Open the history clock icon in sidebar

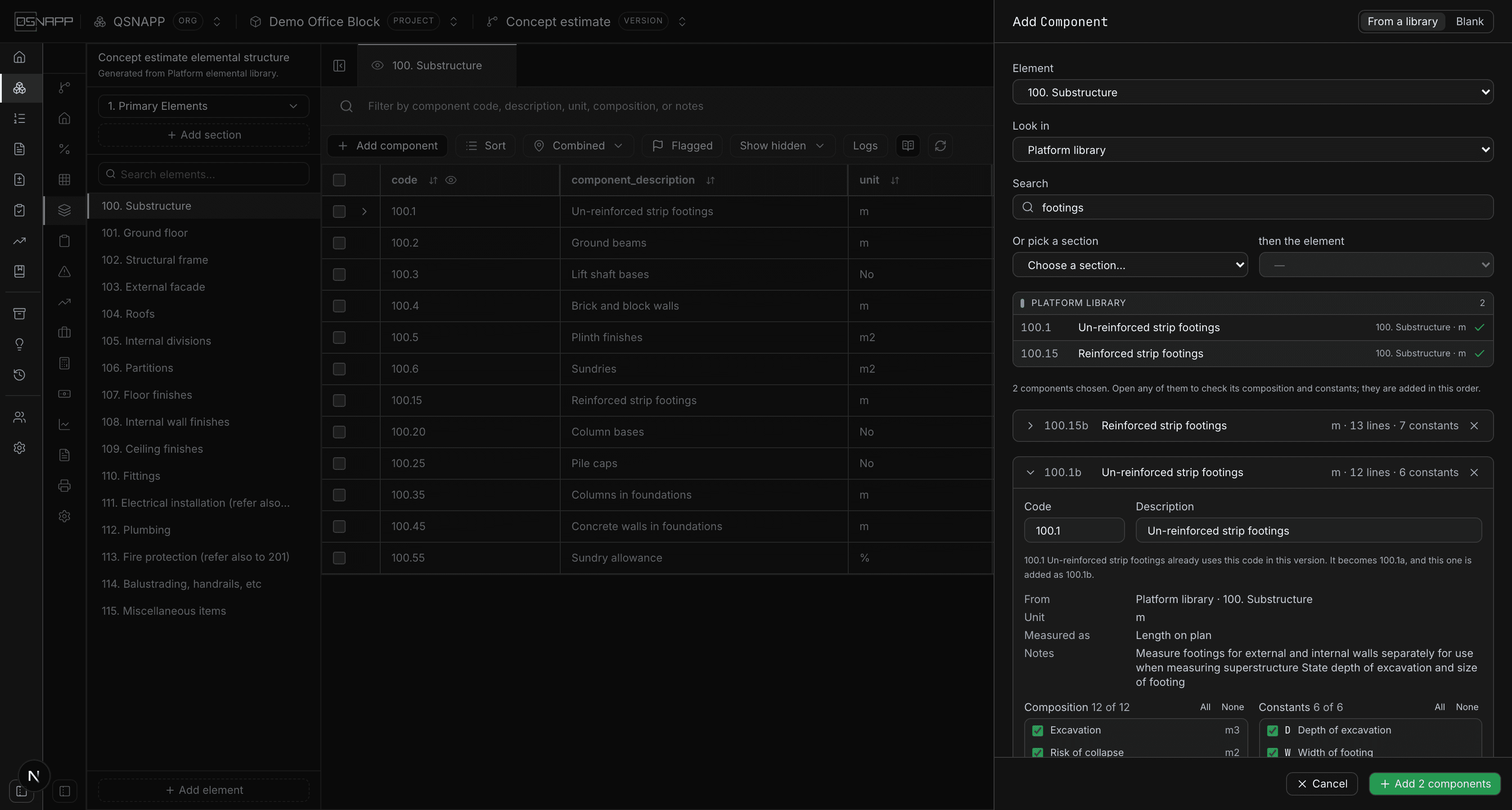click(19, 374)
